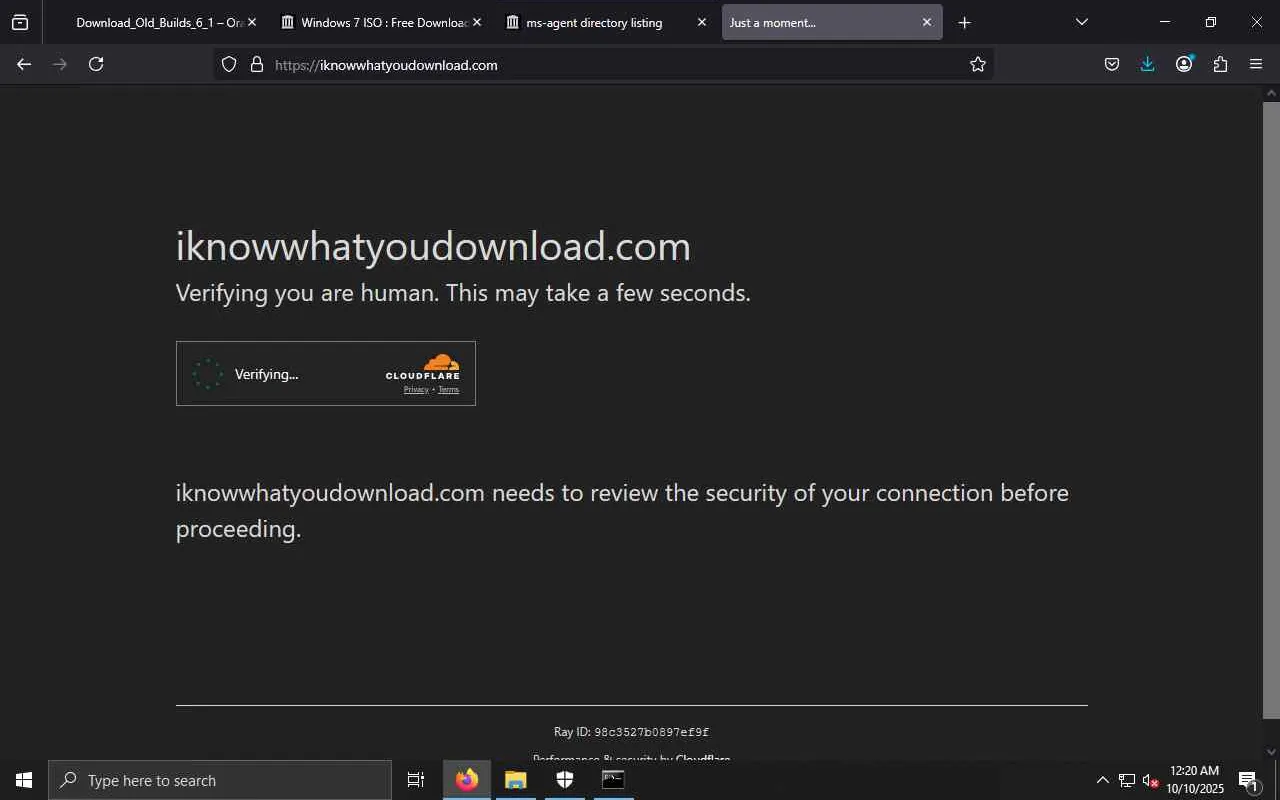Open Firefox from the taskbar
The image size is (1280, 800).
tap(467, 780)
